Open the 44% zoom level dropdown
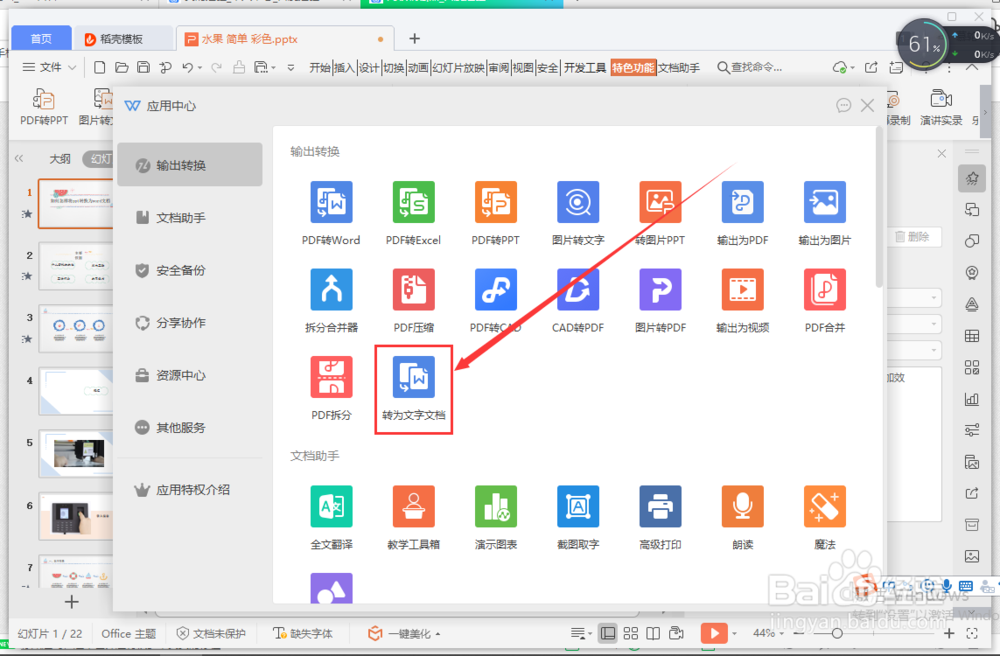The height and width of the screenshot is (656, 1000). tap(768, 633)
